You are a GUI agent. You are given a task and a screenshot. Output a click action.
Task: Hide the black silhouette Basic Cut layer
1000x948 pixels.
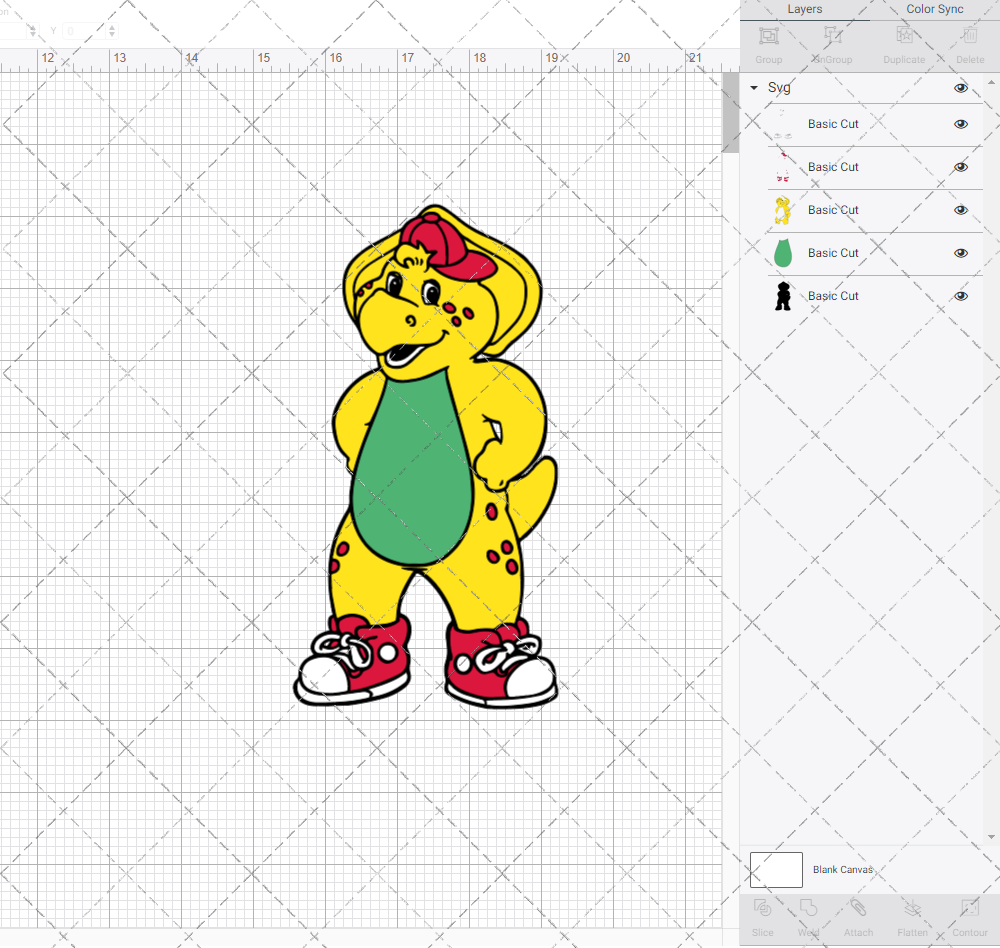[x=961, y=296]
